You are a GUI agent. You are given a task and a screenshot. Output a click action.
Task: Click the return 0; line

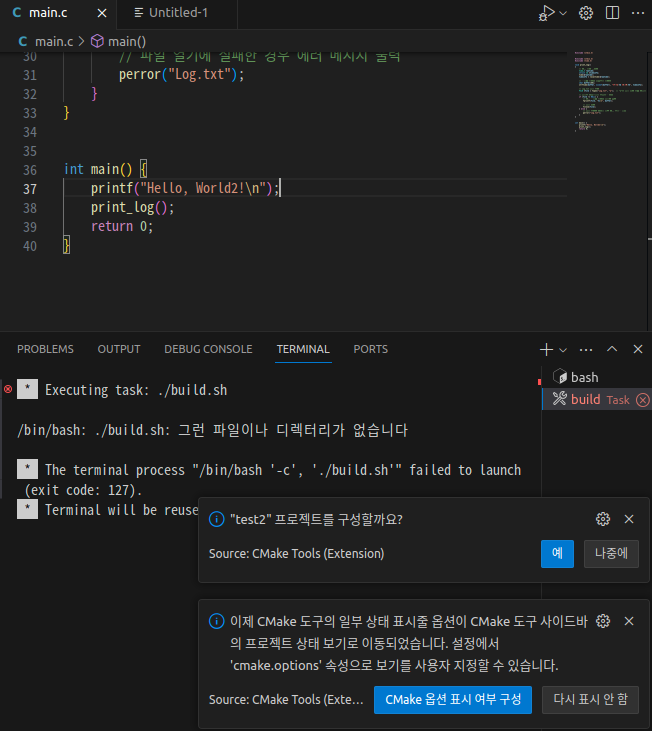pos(122,227)
